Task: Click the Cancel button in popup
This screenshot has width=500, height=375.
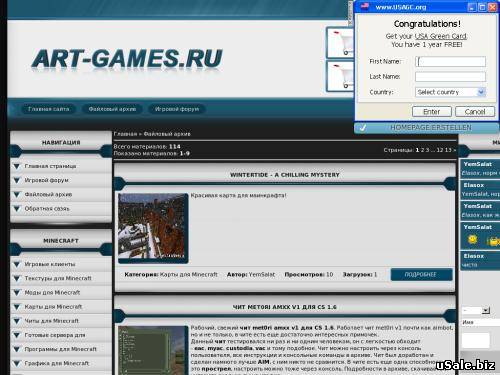Action: pyautogui.click(x=475, y=112)
